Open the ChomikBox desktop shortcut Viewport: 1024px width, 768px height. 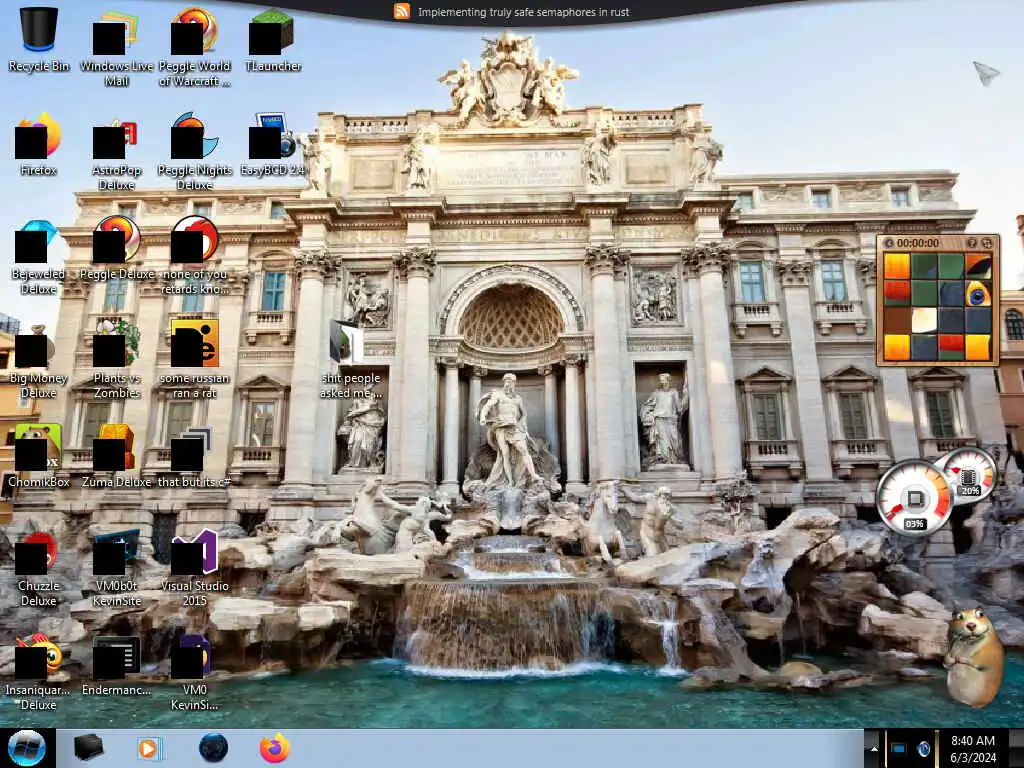[39, 456]
